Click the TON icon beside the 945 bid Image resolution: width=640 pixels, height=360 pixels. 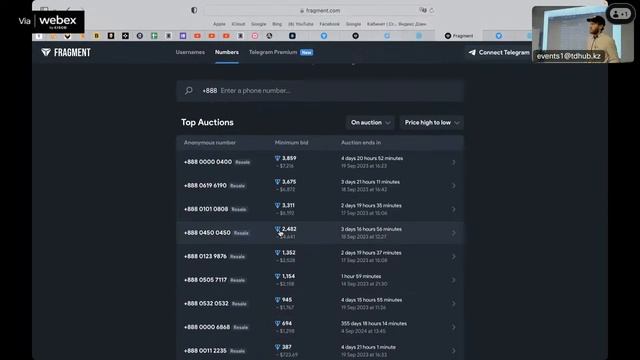pyautogui.click(x=278, y=300)
